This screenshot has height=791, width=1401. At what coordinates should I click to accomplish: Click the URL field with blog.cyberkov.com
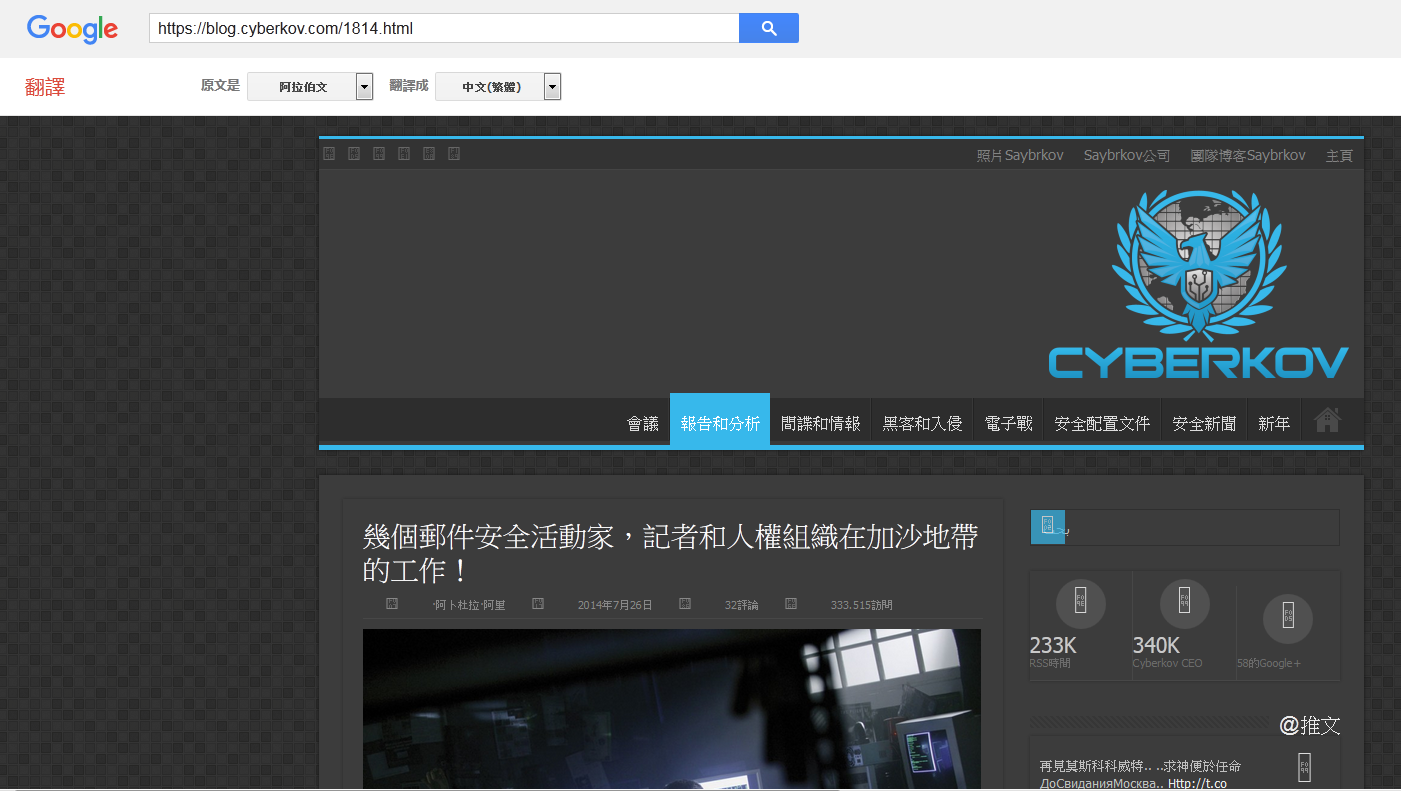point(444,28)
